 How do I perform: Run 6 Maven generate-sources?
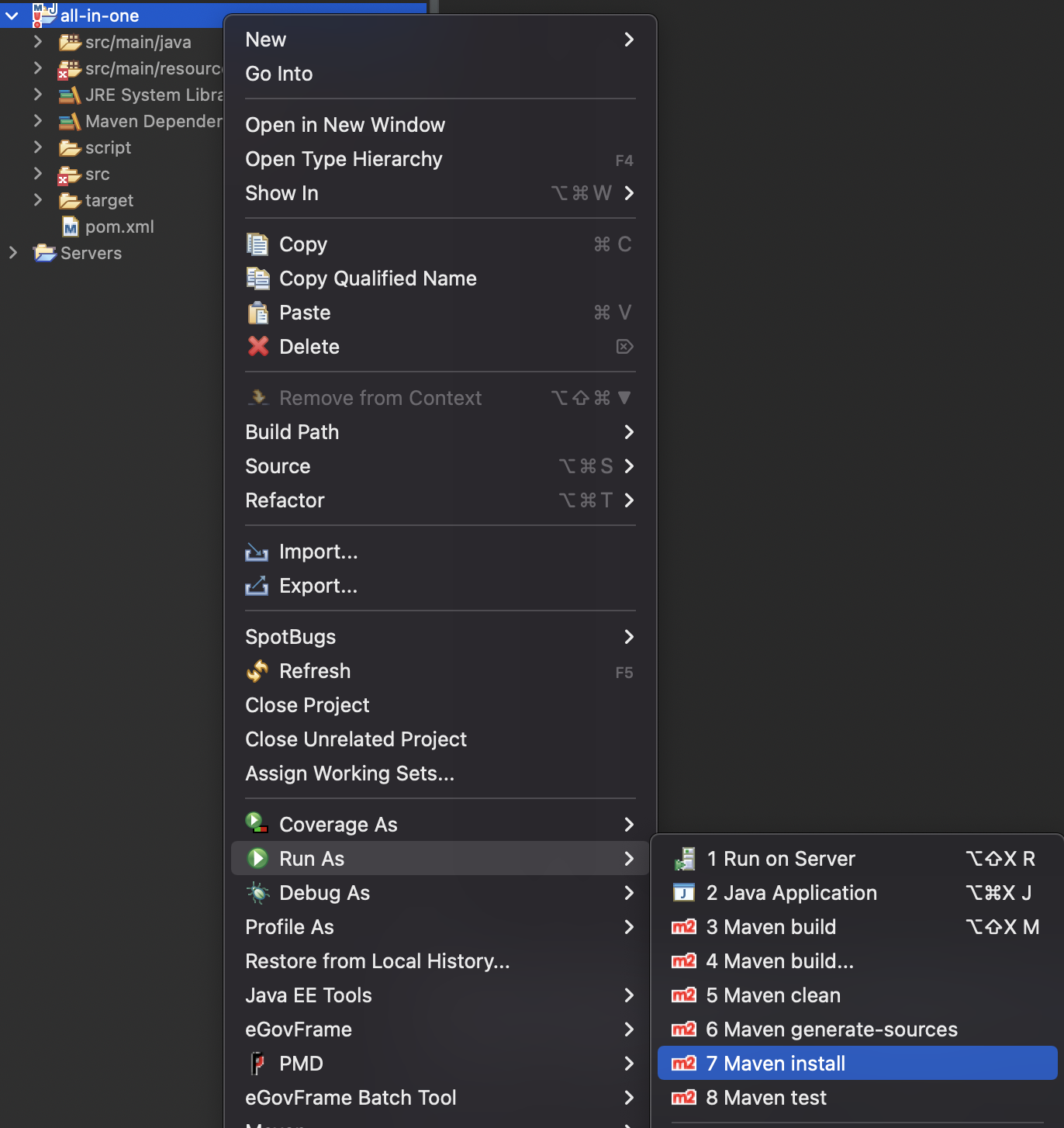[858, 1029]
